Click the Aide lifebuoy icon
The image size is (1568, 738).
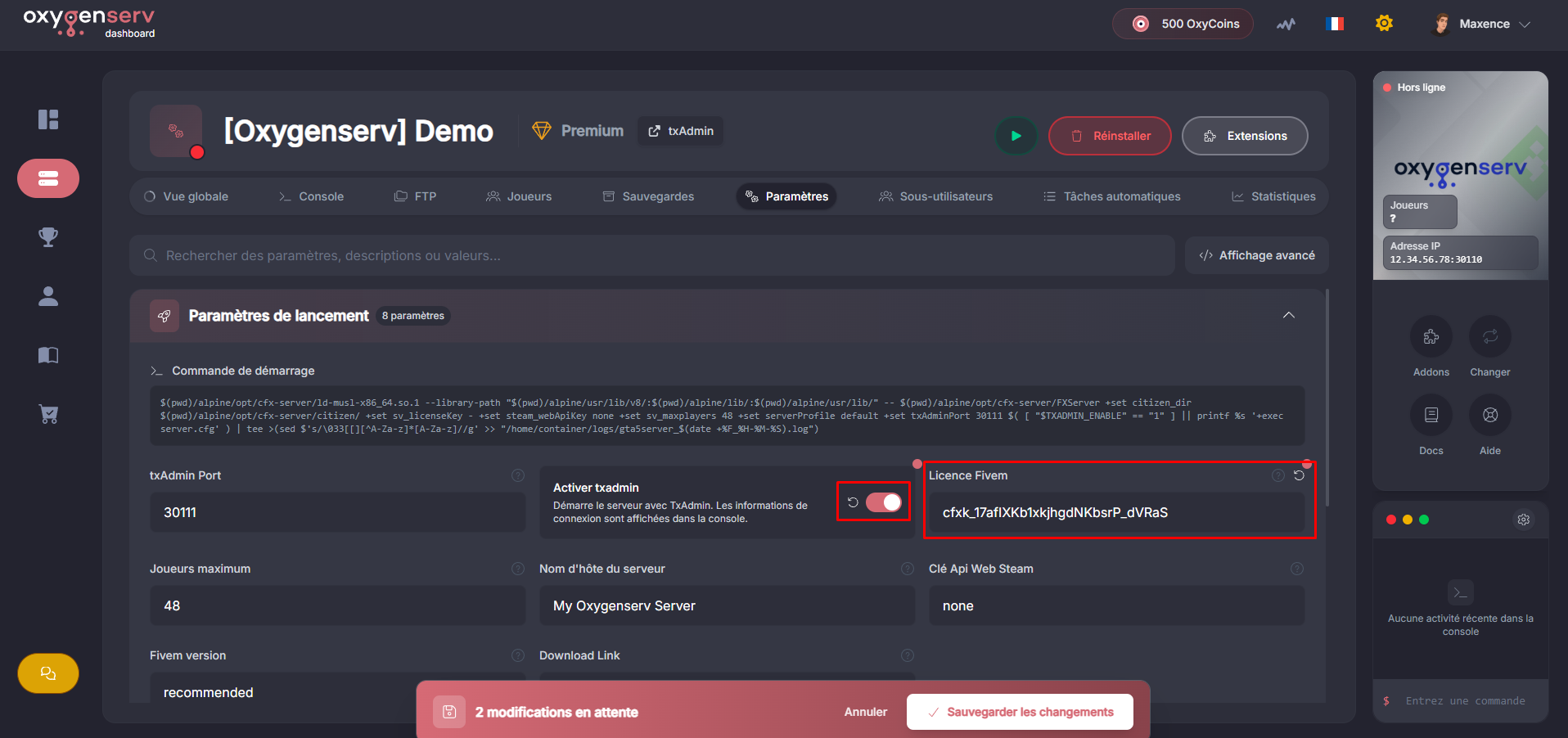point(1489,416)
